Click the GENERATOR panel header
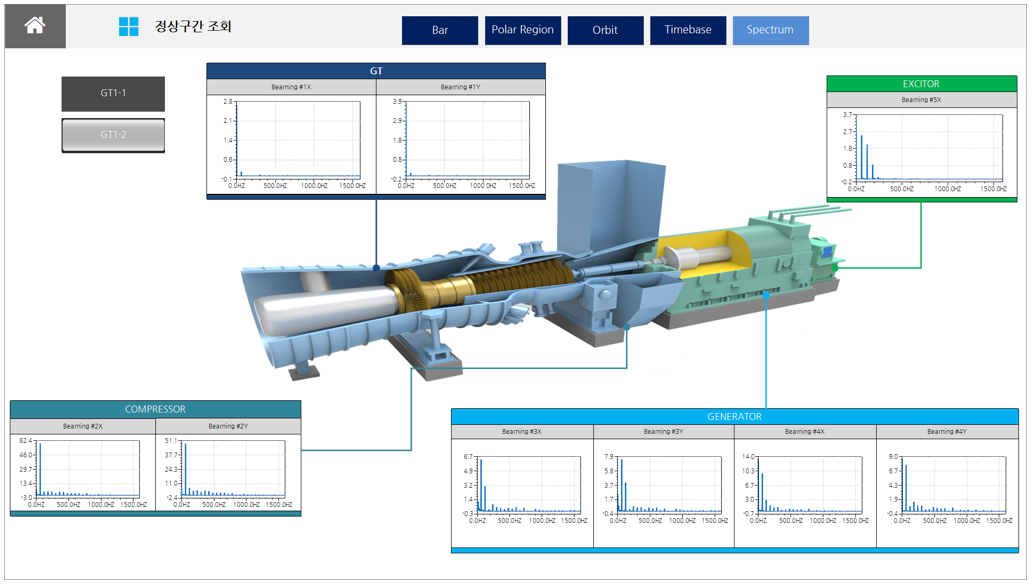 point(735,417)
